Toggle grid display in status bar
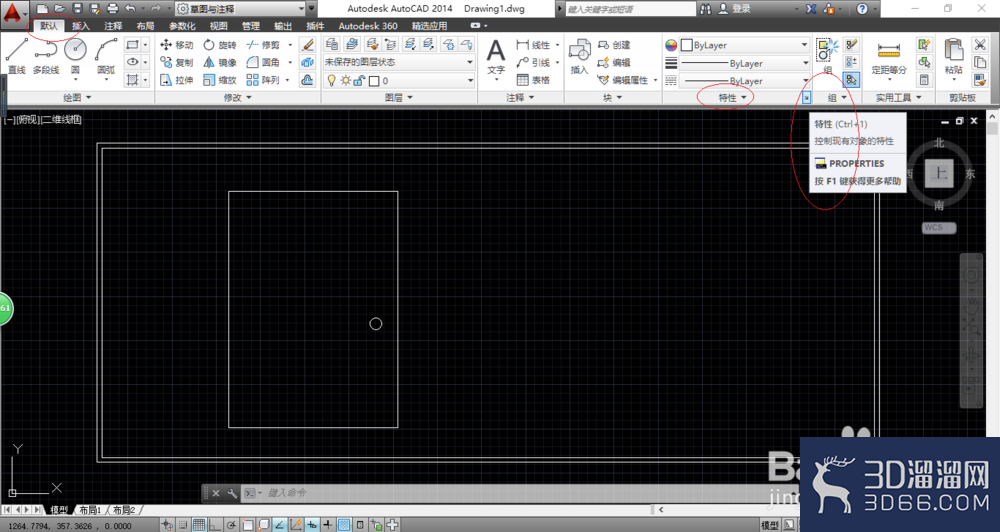 tap(199, 525)
